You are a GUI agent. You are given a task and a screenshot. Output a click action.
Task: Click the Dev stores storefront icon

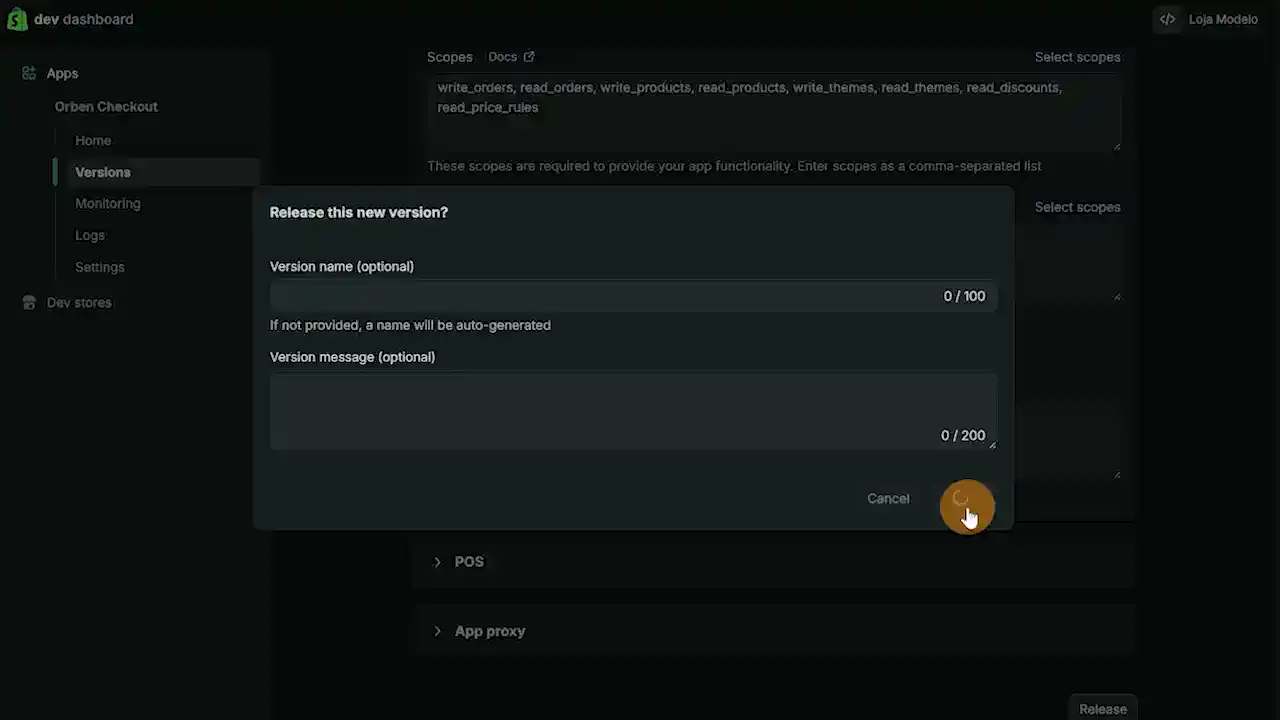(29, 302)
